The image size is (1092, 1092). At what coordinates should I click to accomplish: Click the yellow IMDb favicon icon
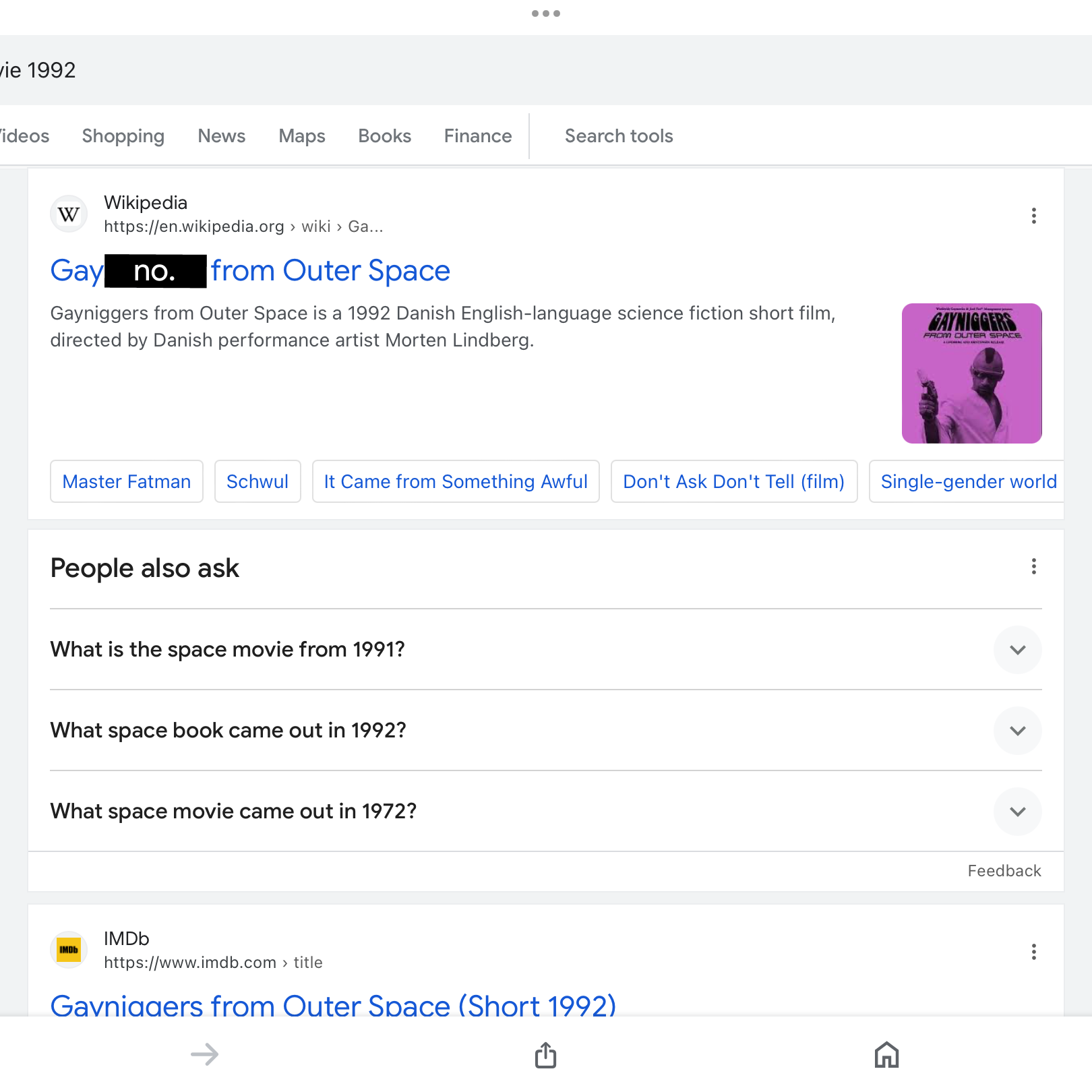69,950
